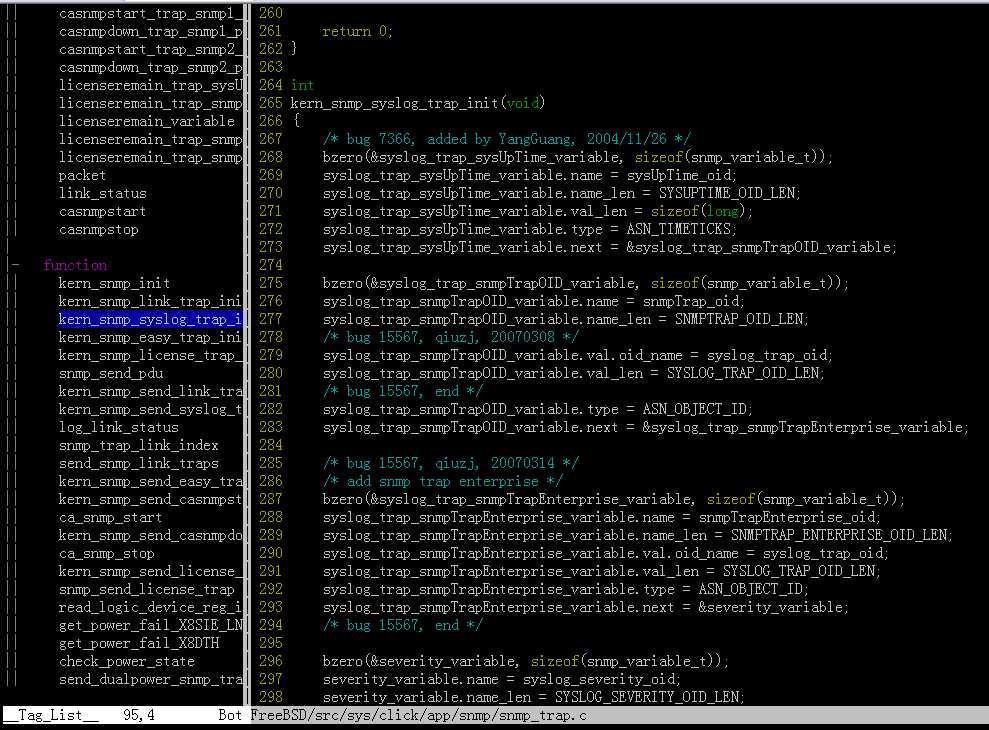Click the bug 7366 YangGuang comment
The image size is (989, 730).
tap(506, 139)
